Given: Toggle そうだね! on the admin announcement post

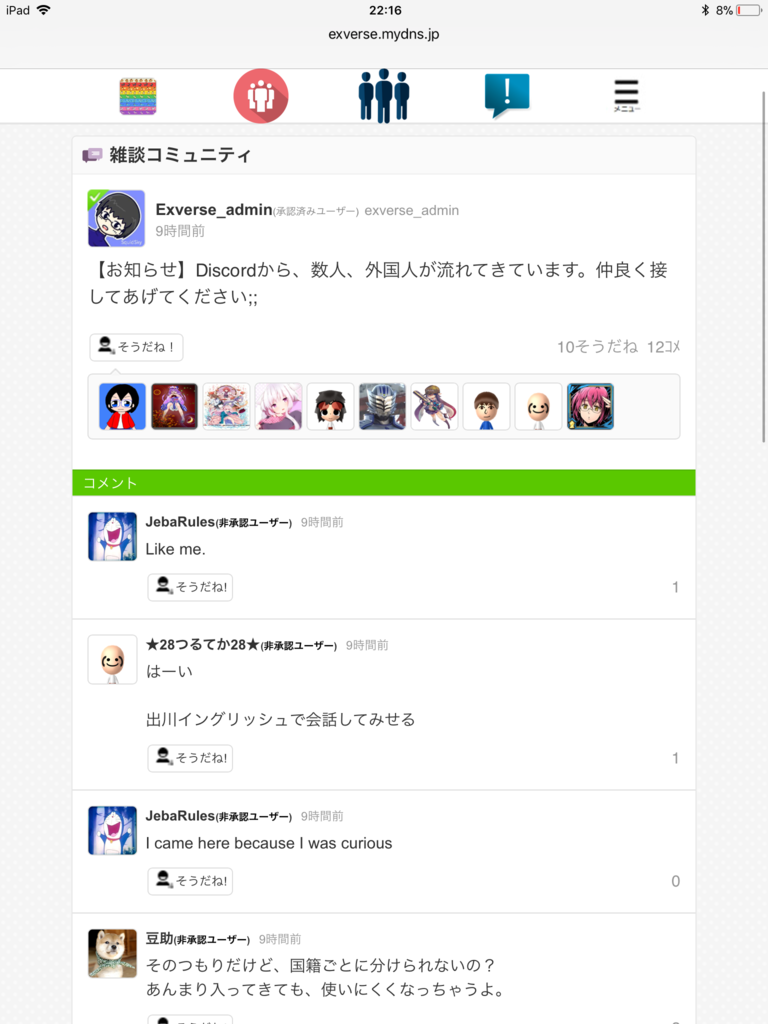Looking at the screenshot, I should click(136, 347).
